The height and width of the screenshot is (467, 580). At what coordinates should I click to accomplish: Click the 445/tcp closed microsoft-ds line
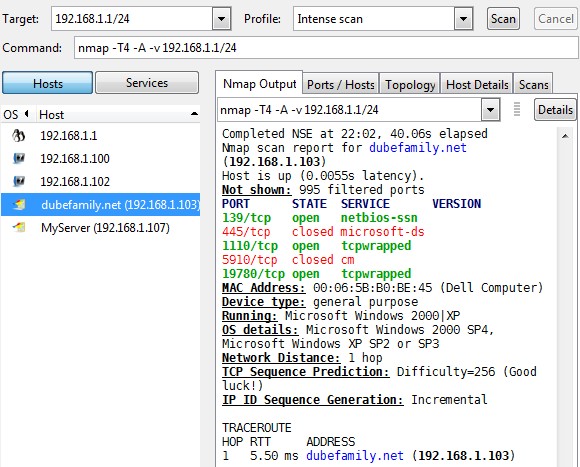[323, 232]
